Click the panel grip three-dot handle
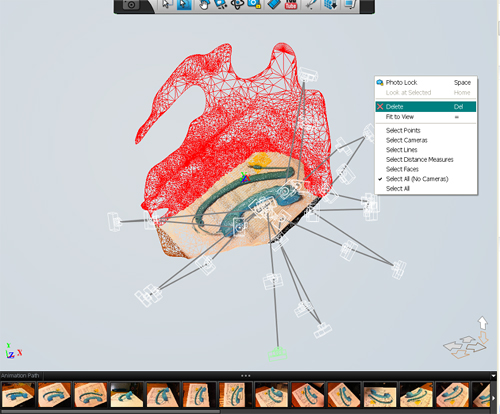Image resolution: width=500 pixels, height=414 pixels. coord(246,376)
